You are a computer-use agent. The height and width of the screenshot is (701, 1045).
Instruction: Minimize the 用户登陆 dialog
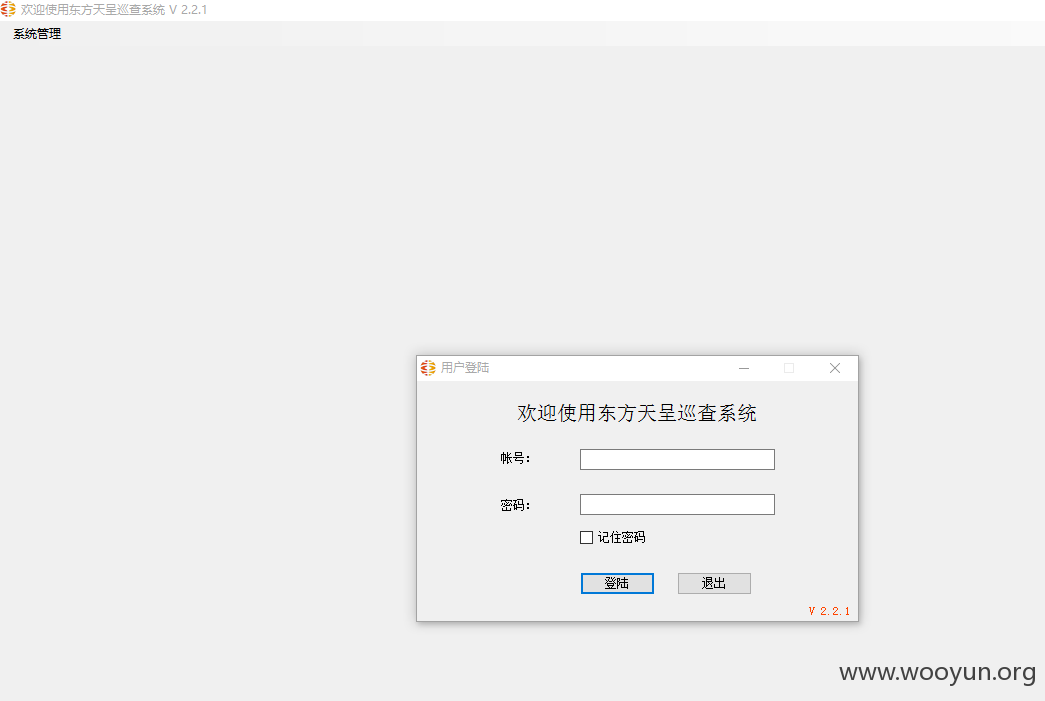point(744,368)
